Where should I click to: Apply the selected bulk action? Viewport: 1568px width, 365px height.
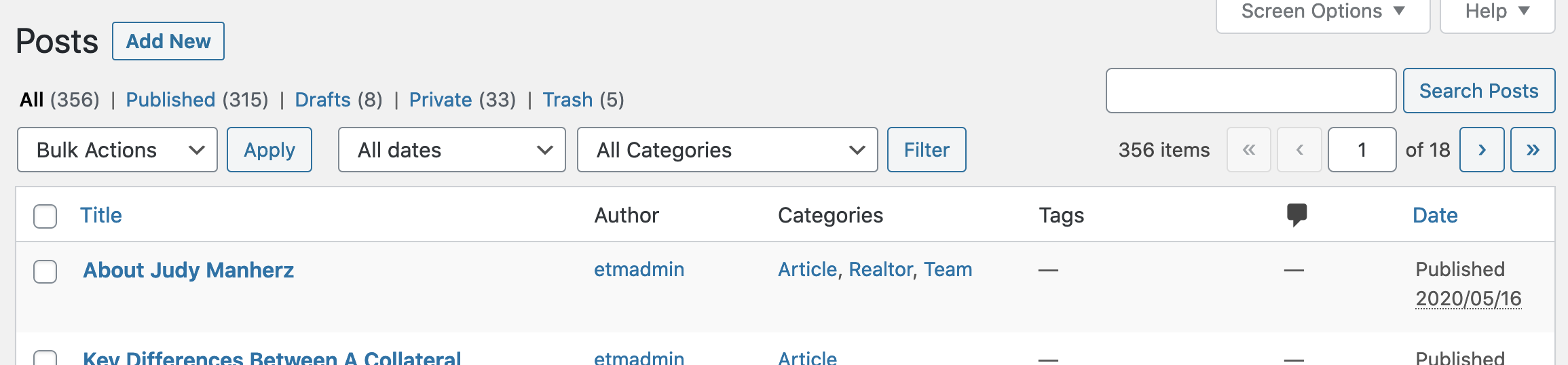269,150
